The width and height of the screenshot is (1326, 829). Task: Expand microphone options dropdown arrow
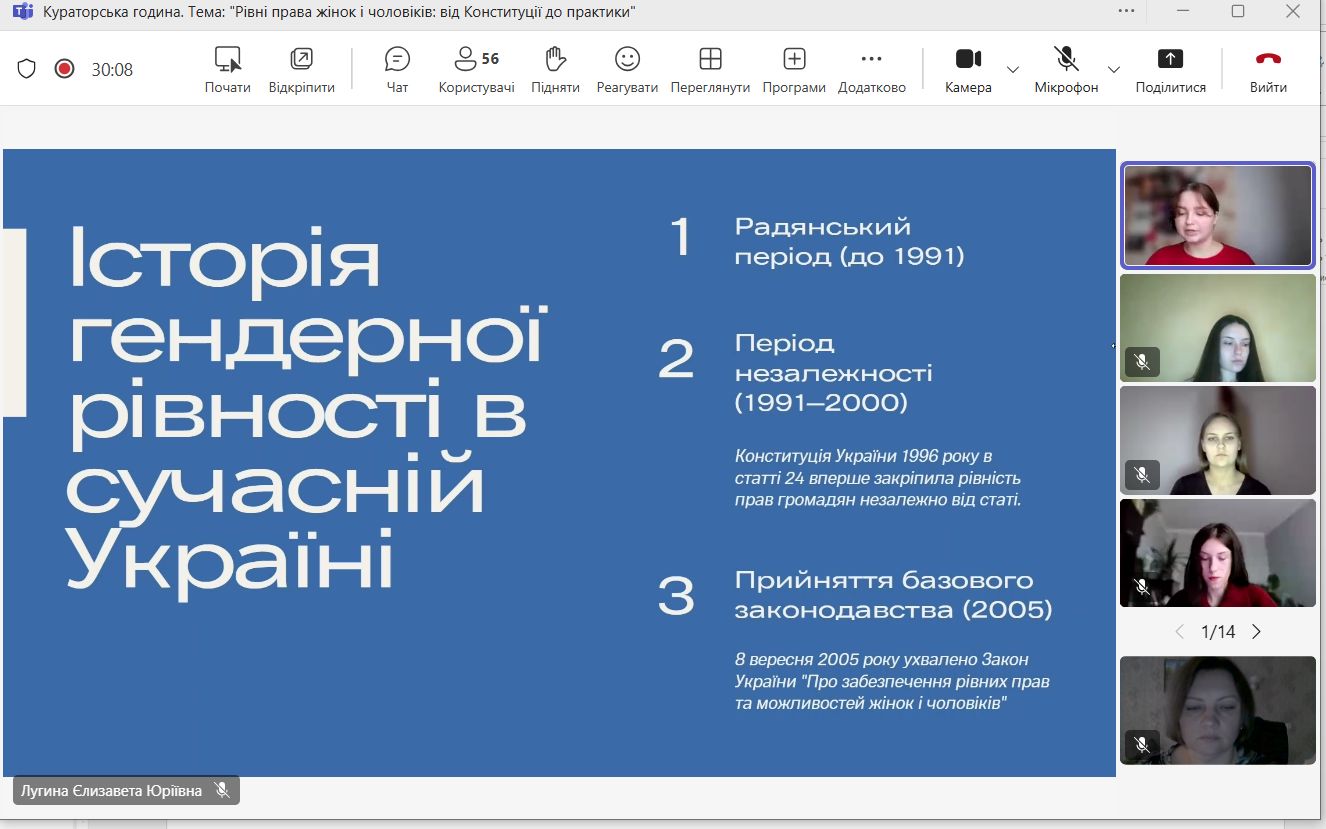point(1114,70)
